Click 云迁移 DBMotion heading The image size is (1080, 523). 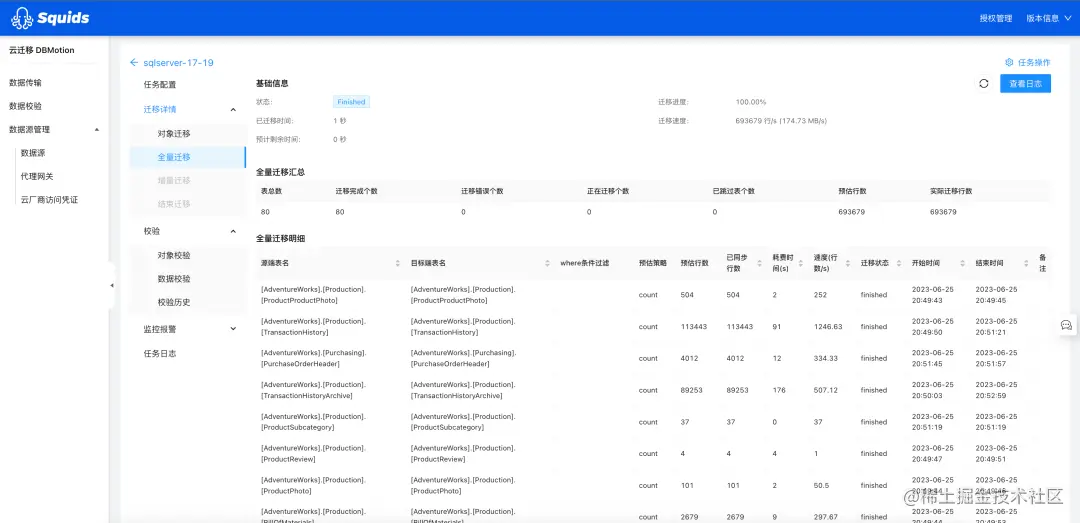(x=41, y=50)
